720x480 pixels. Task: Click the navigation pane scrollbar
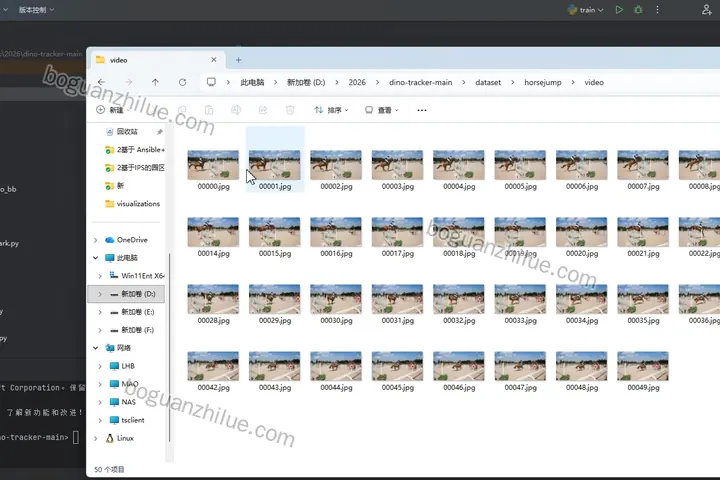coord(169,347)
